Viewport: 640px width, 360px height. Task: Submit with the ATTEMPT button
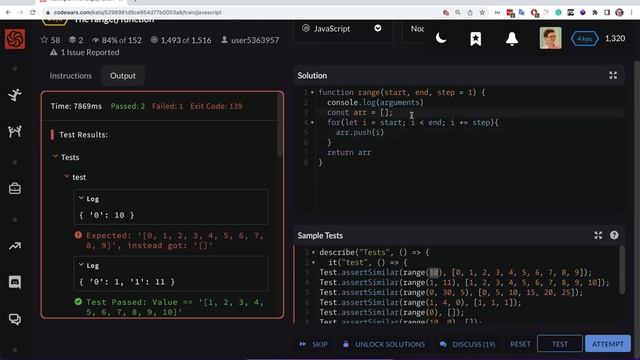pyautogui.click(x=608, y=344)
